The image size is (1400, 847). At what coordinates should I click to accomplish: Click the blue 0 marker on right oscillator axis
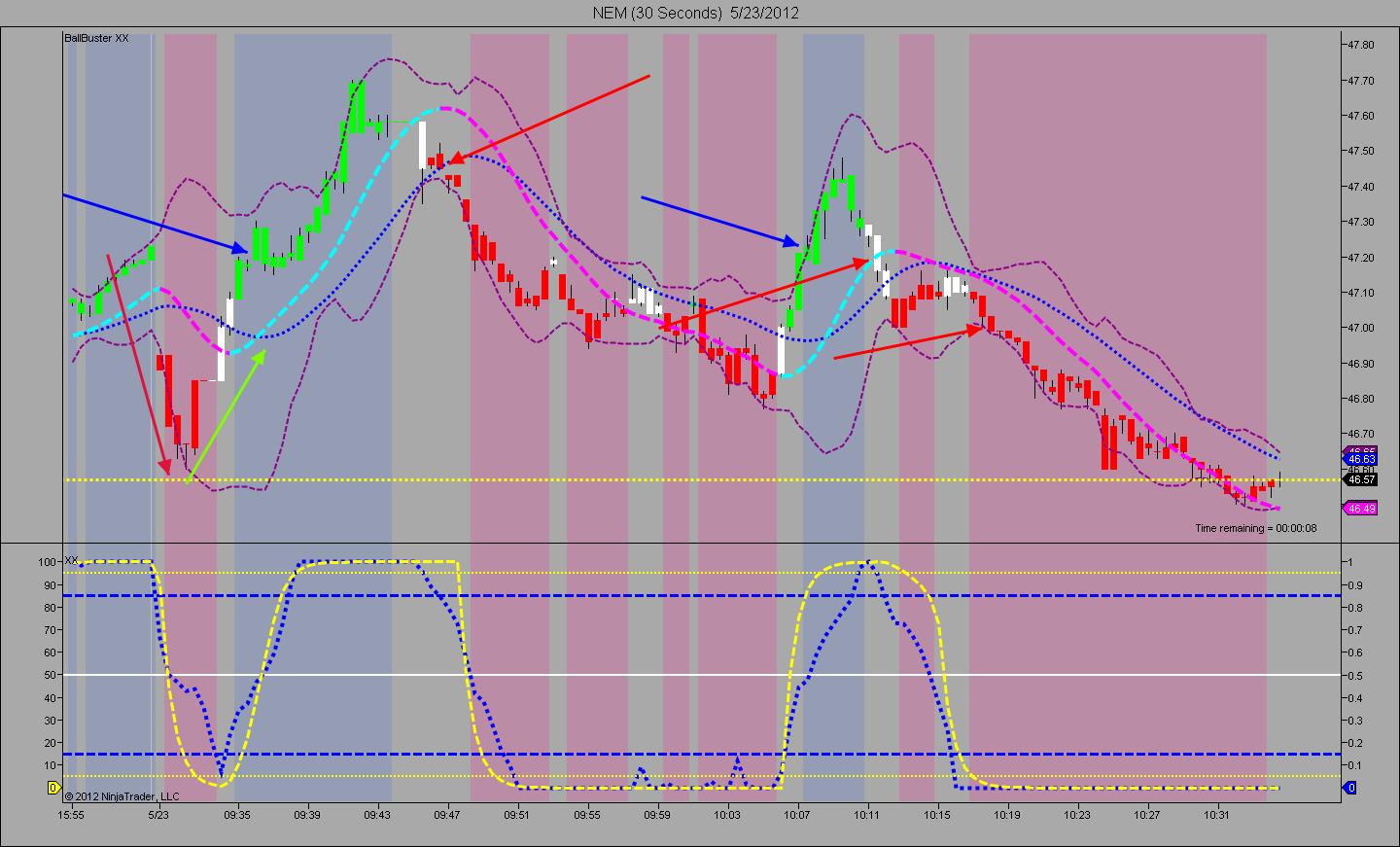point(1349,788)
